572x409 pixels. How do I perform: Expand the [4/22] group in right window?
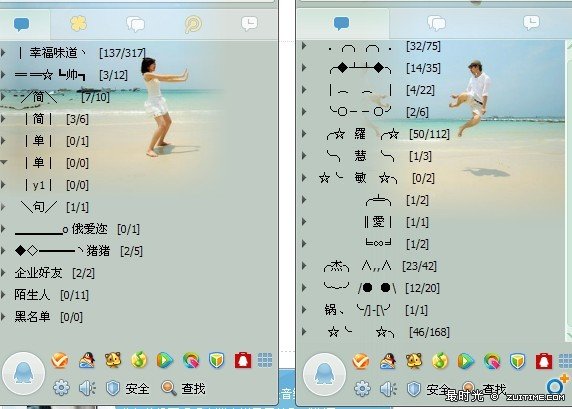coord(304,90)
